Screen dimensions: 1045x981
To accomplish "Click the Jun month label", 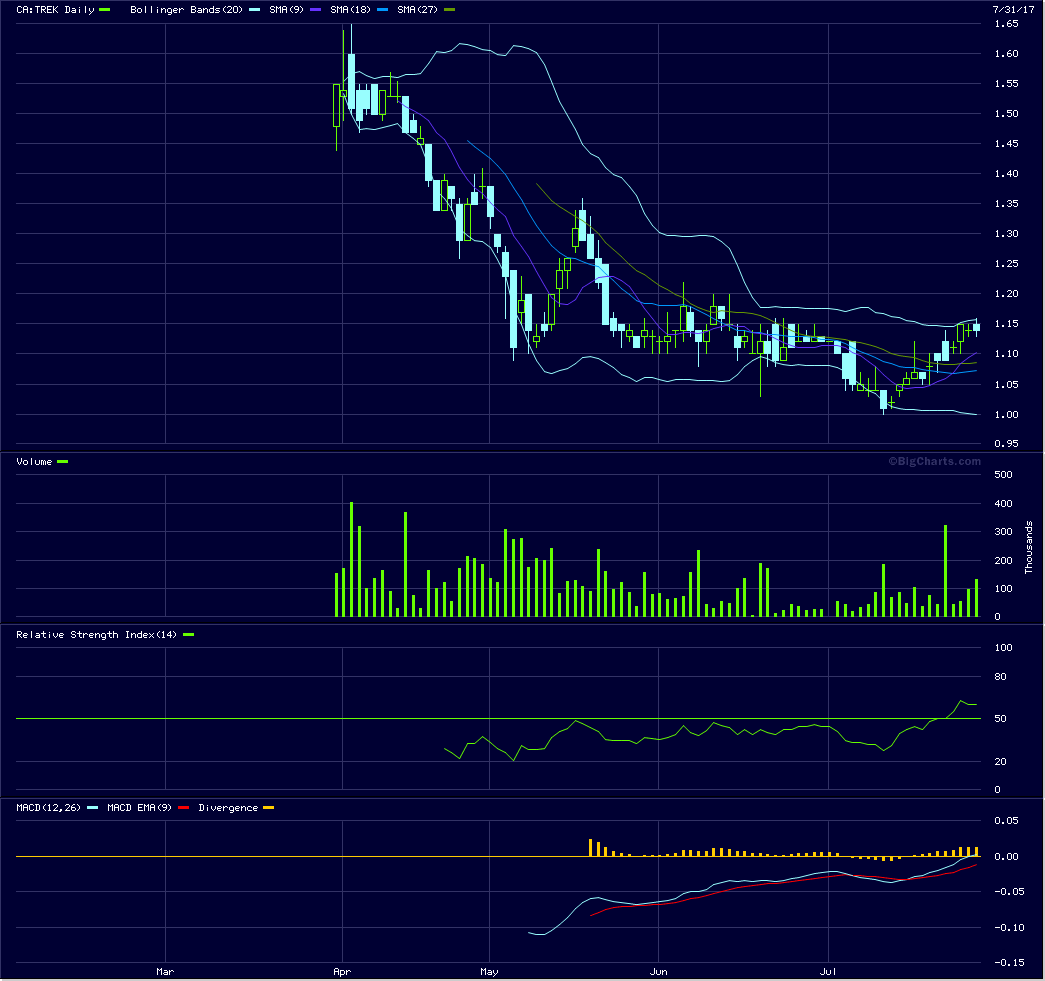I will 658,972.
